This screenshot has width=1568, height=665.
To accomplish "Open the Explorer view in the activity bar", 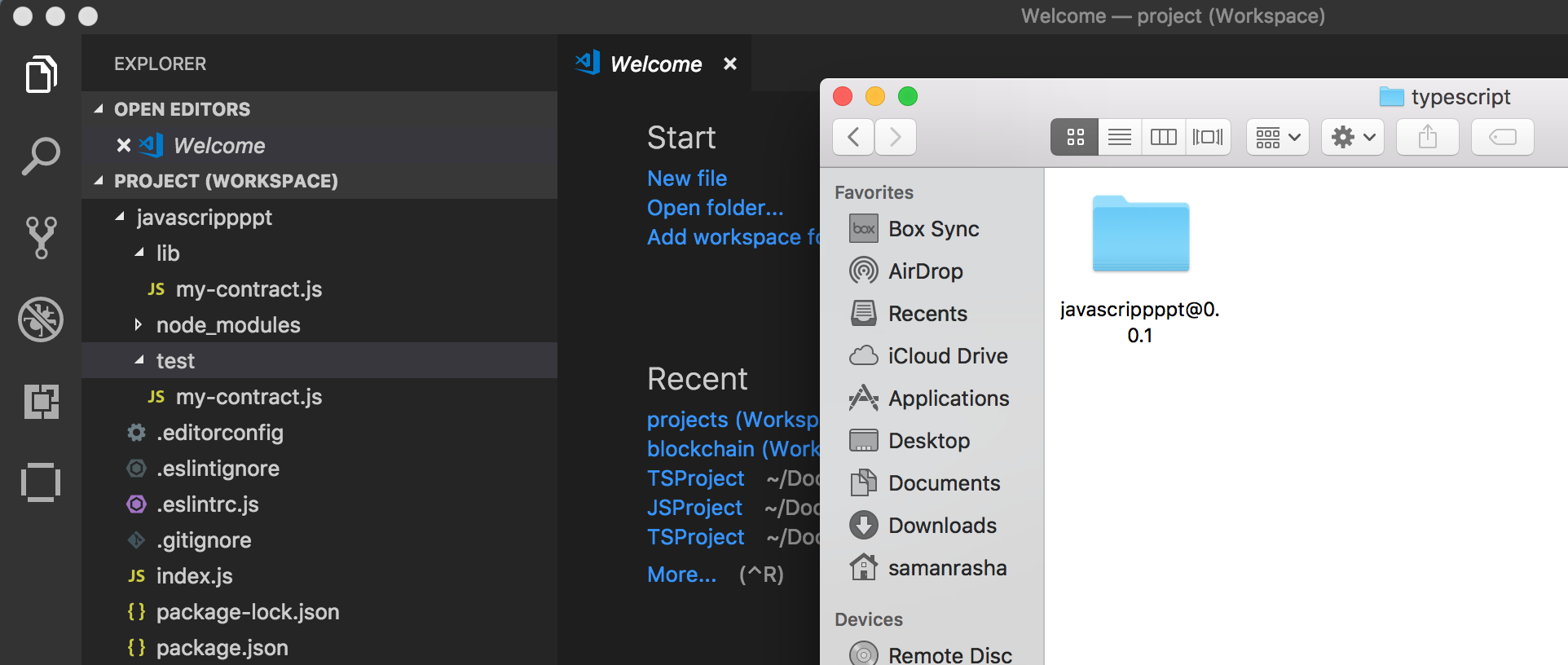I will [41, 75].
